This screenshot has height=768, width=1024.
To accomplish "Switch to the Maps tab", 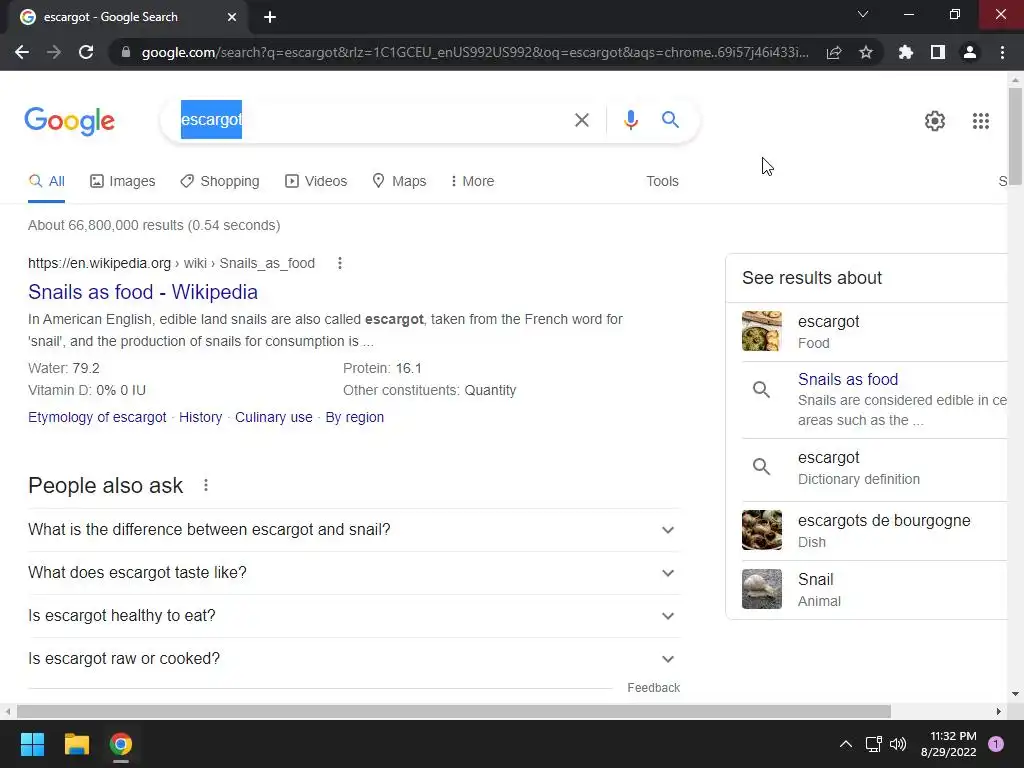I will click(x=399, y=181).
